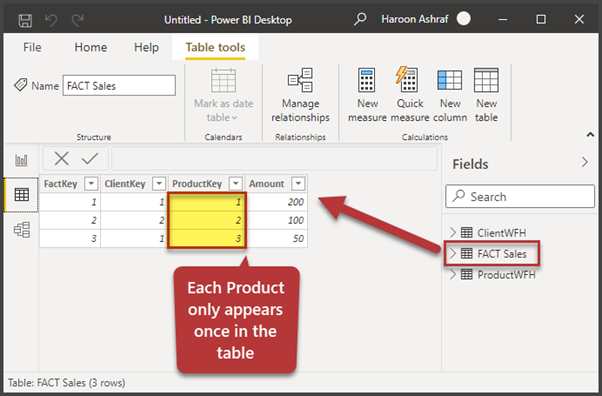Image resolution: width=602 pixels, height=396 pixels.
Task: Click Mark as date table
Action: pos(223,95)
